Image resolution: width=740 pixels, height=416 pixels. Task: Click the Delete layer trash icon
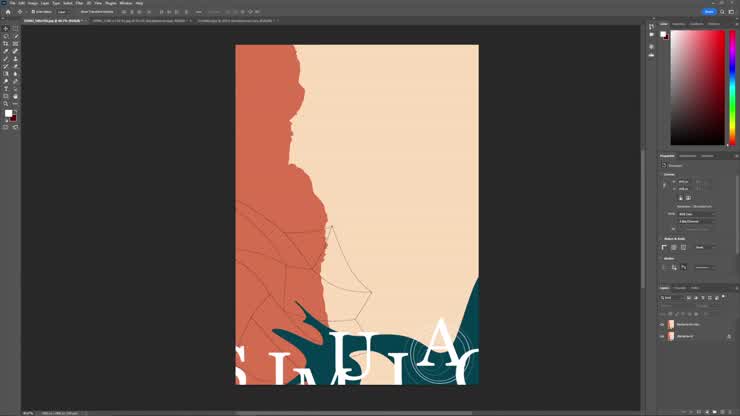[x=730, y=412]
